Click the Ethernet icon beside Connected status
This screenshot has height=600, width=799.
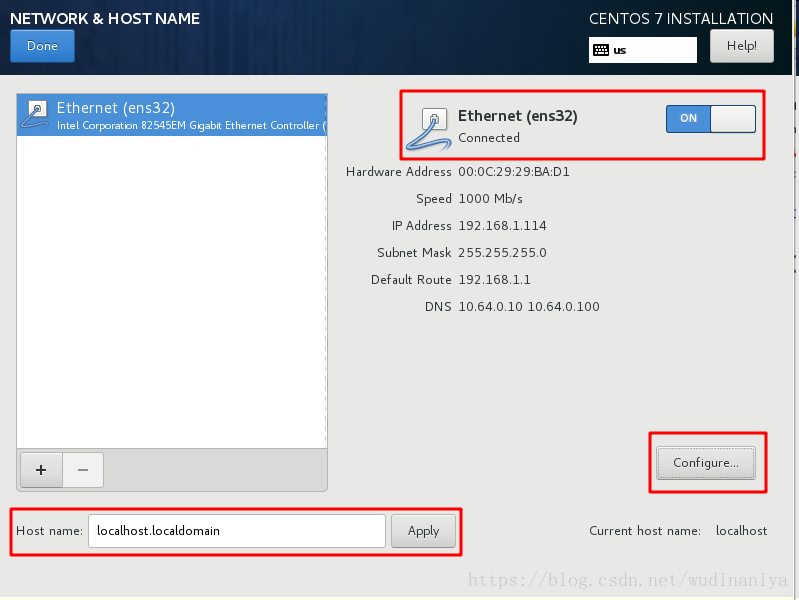[x=430, y=129]
